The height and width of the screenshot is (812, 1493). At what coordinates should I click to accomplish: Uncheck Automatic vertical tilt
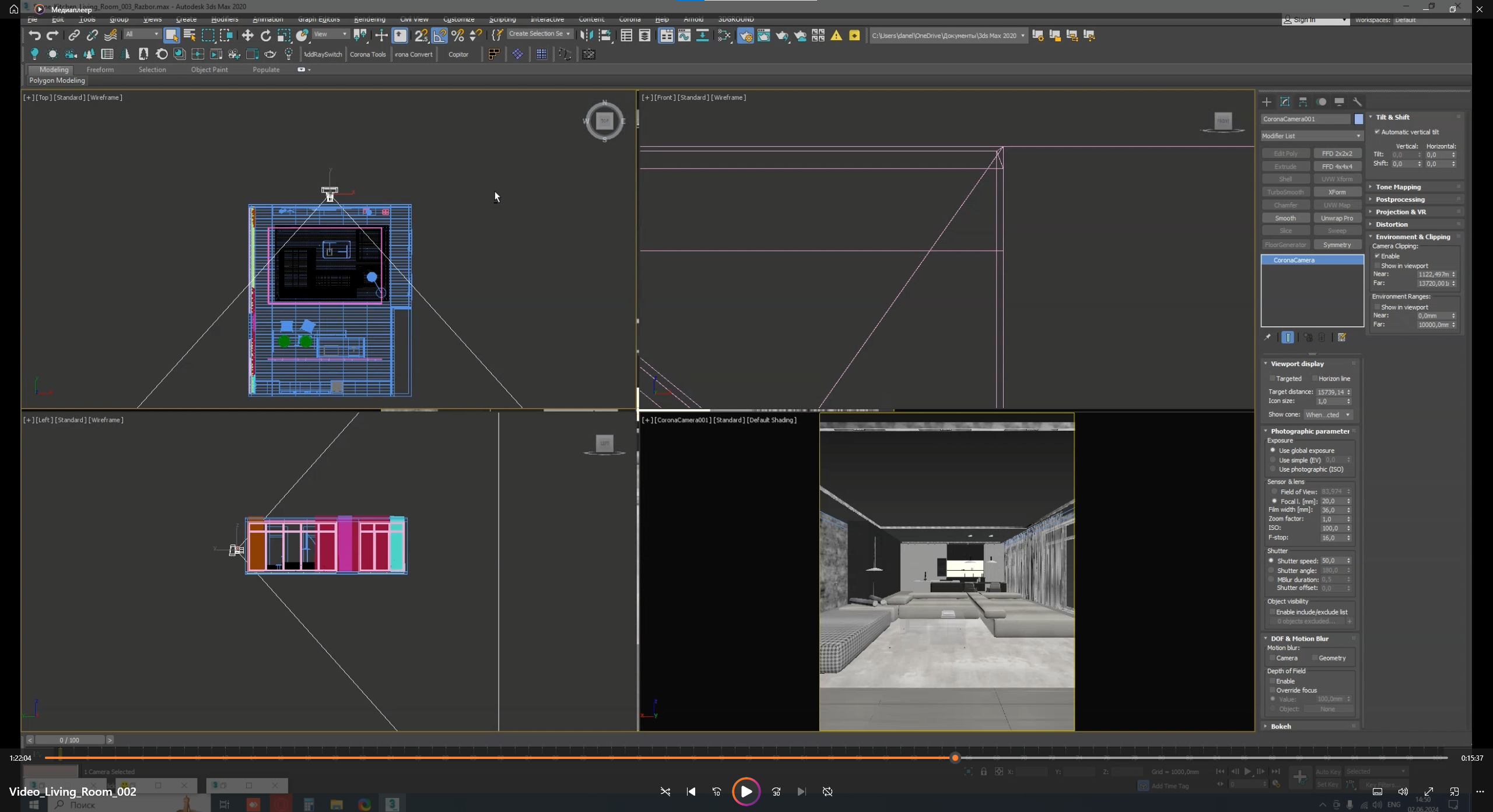point(1378,132)
